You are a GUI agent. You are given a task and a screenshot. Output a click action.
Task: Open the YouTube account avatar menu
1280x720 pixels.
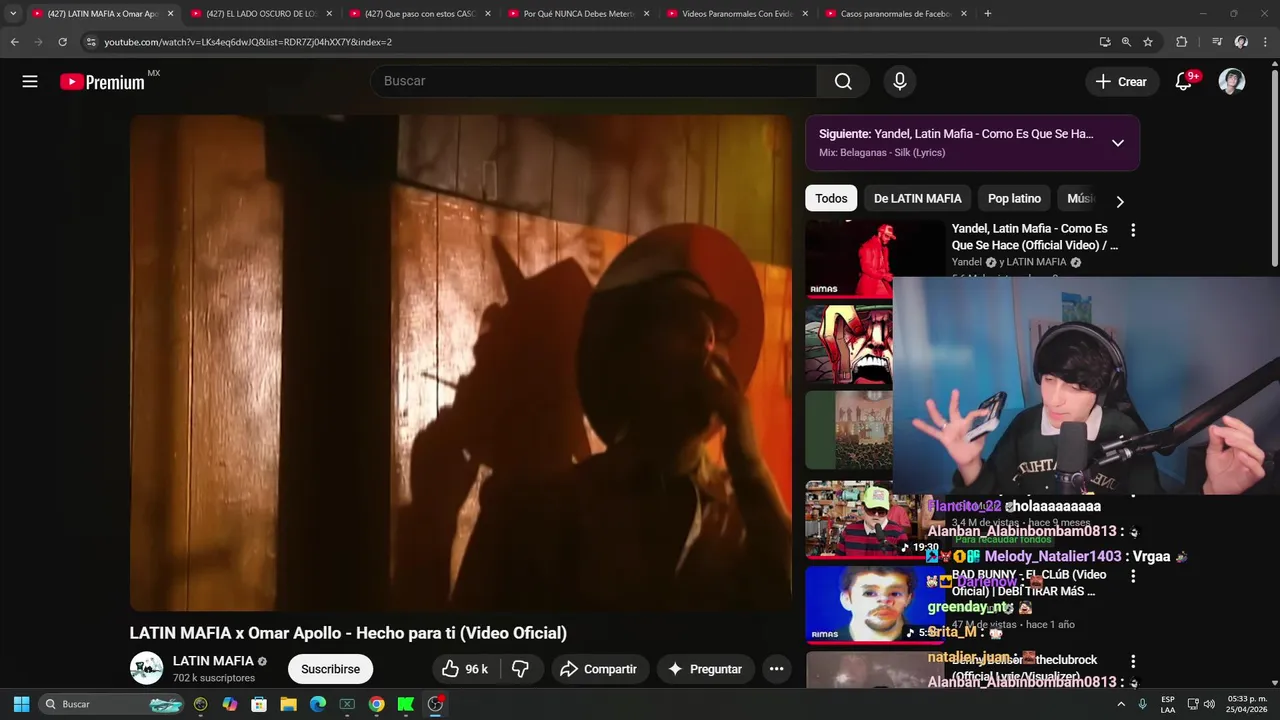pos(1232,82)
